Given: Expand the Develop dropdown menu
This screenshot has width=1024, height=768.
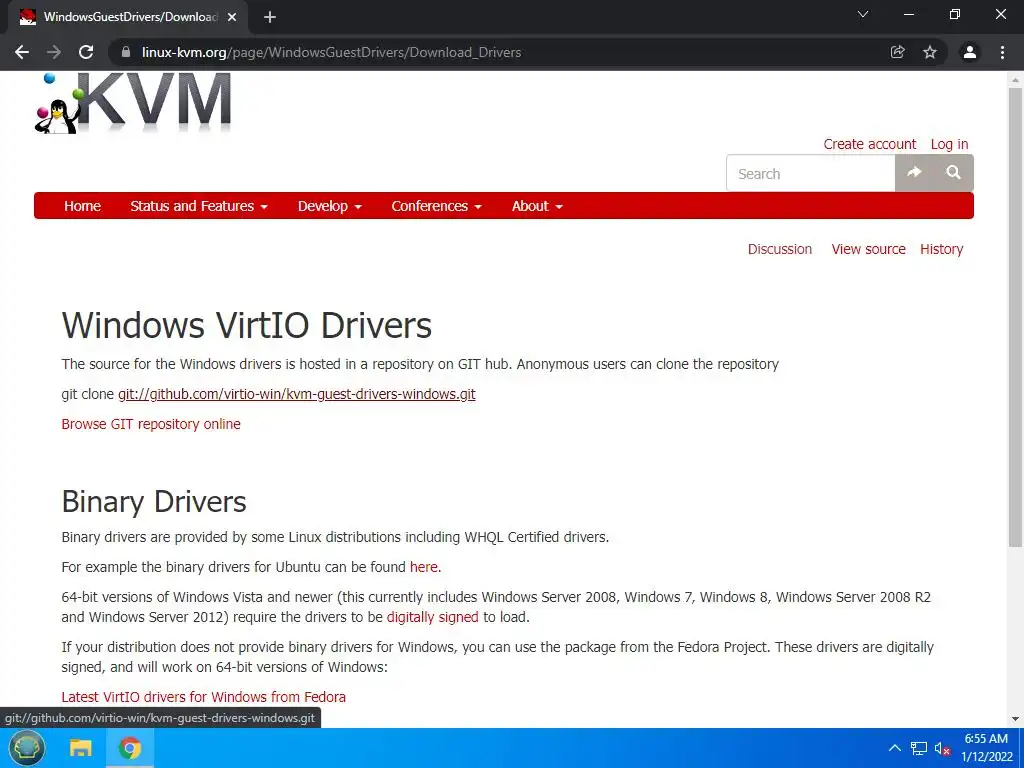Looking at the screenshot, I should pos(329,206).
